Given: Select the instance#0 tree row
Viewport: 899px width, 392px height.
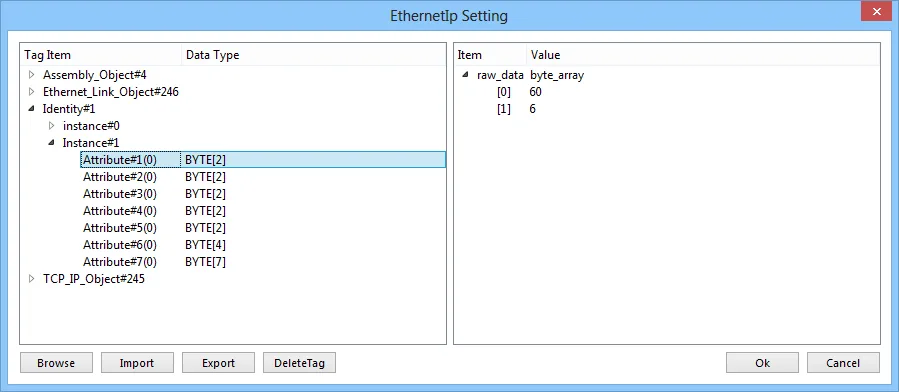Looking at the screenshot, I should 91,126.
